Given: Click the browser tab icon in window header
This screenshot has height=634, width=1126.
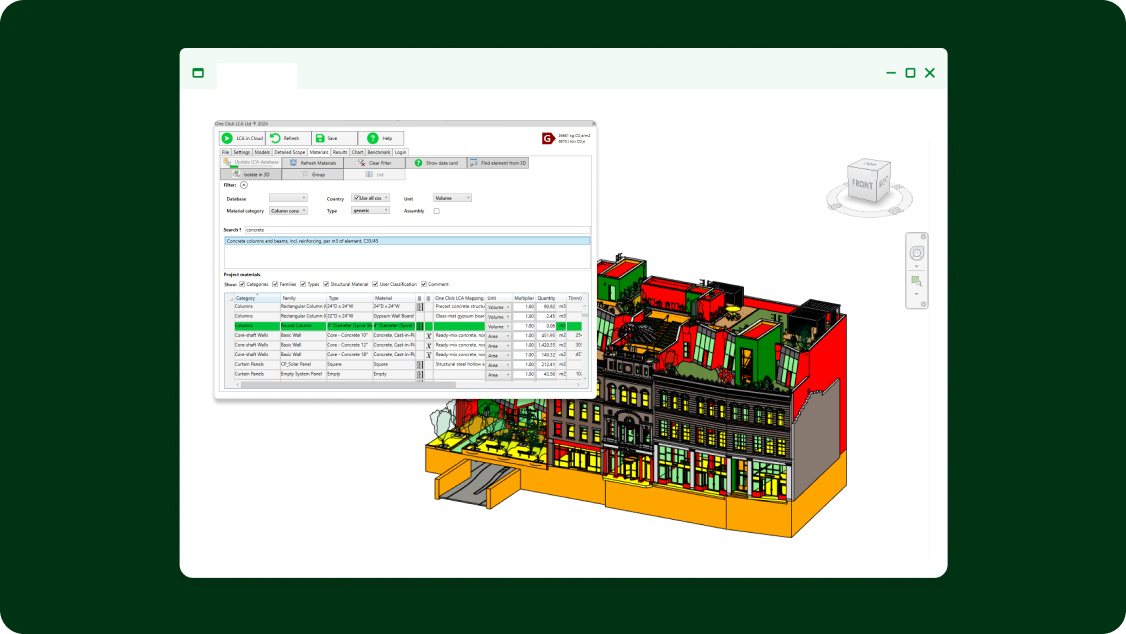Looking at the screenshot, I should 198,73.
